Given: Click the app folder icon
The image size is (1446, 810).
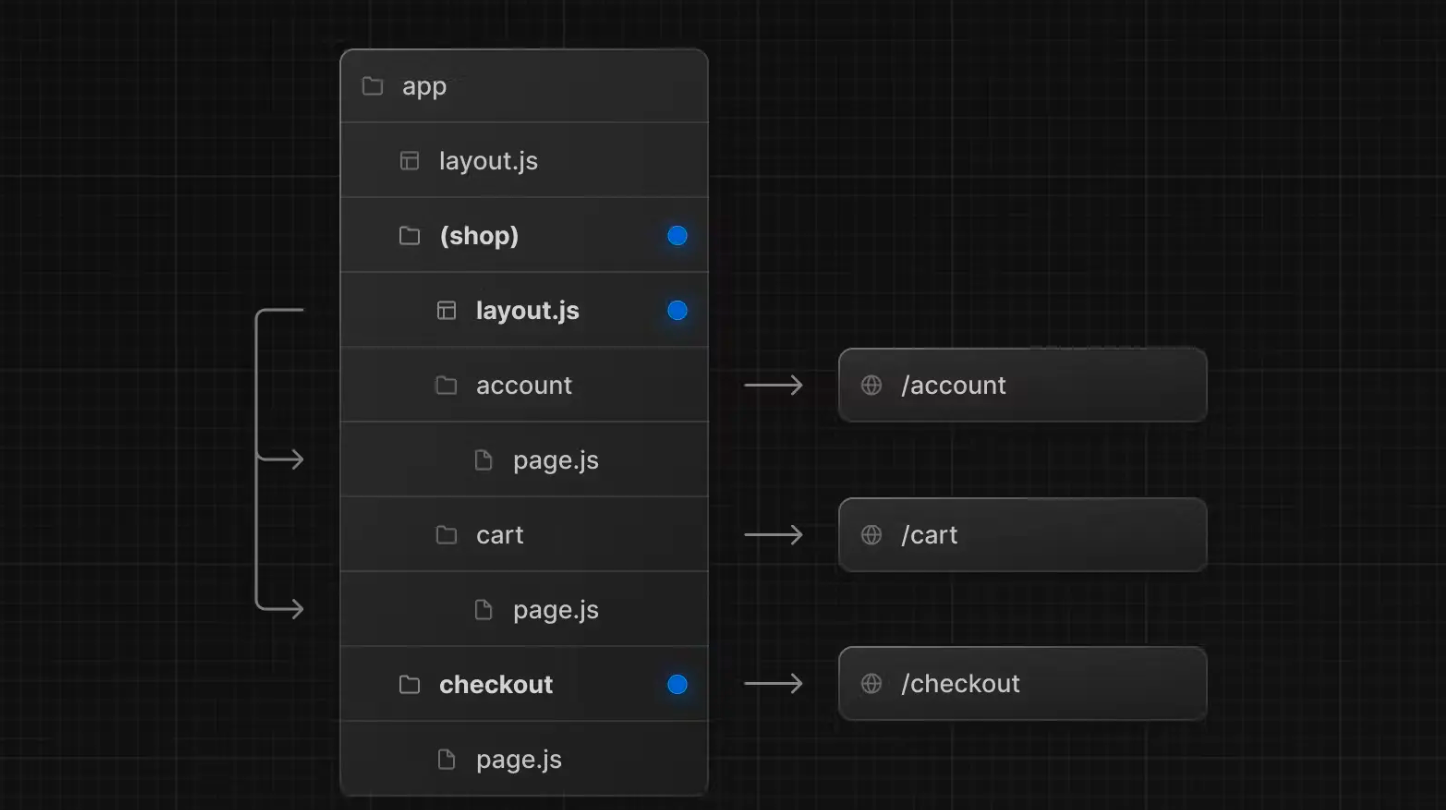Looking at the screenshot, I should click(372, 86).
